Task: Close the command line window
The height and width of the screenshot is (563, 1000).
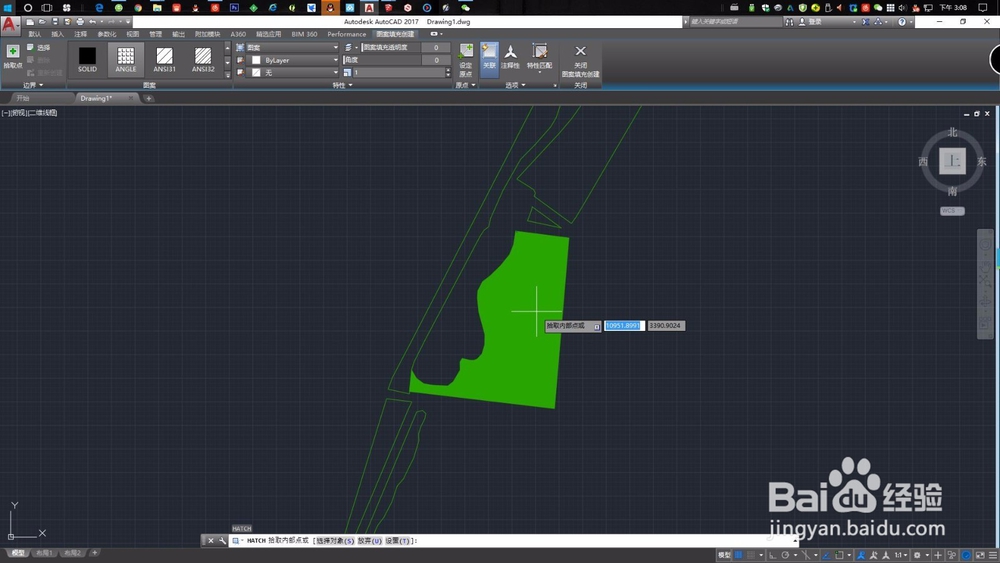Action: [210, 541]
